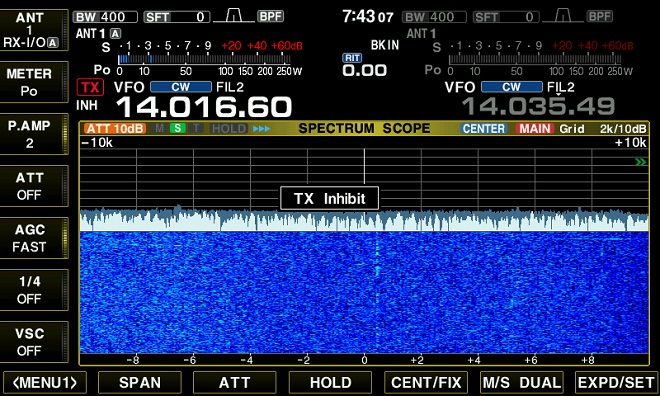Switch menu set with MENU1 key

[45, 383]
